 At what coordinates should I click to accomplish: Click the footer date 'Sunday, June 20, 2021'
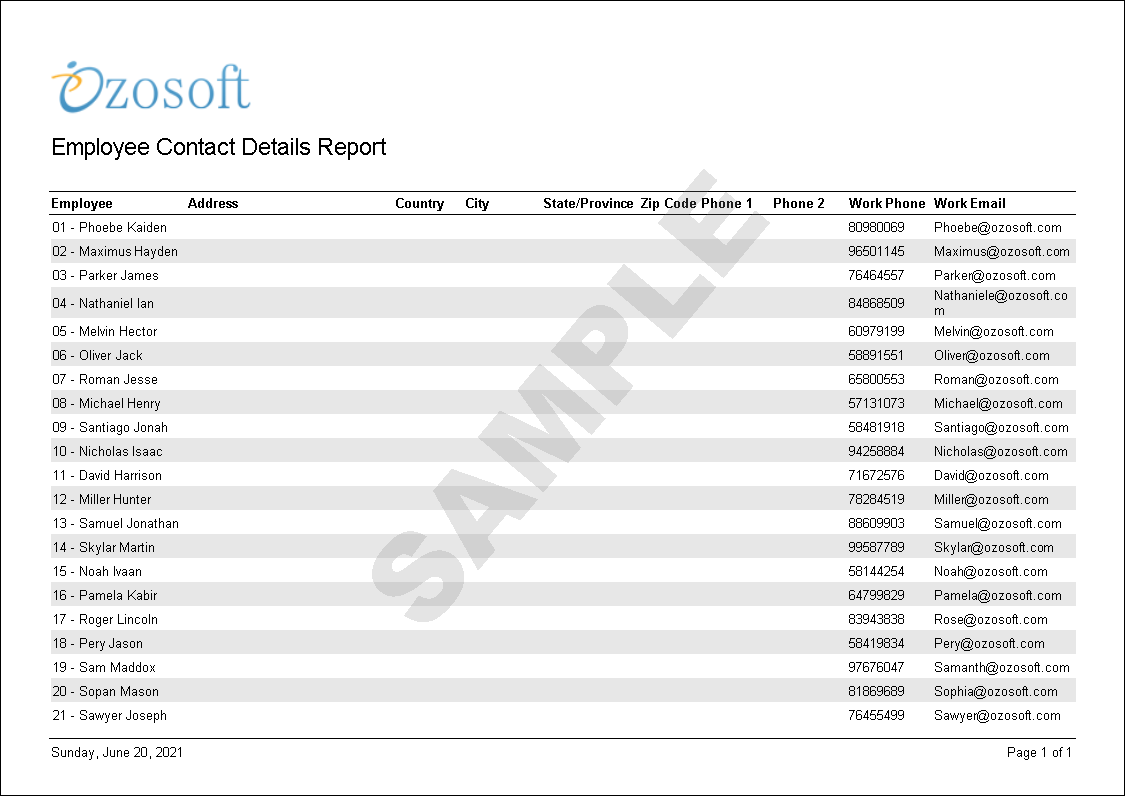[117, 752]
